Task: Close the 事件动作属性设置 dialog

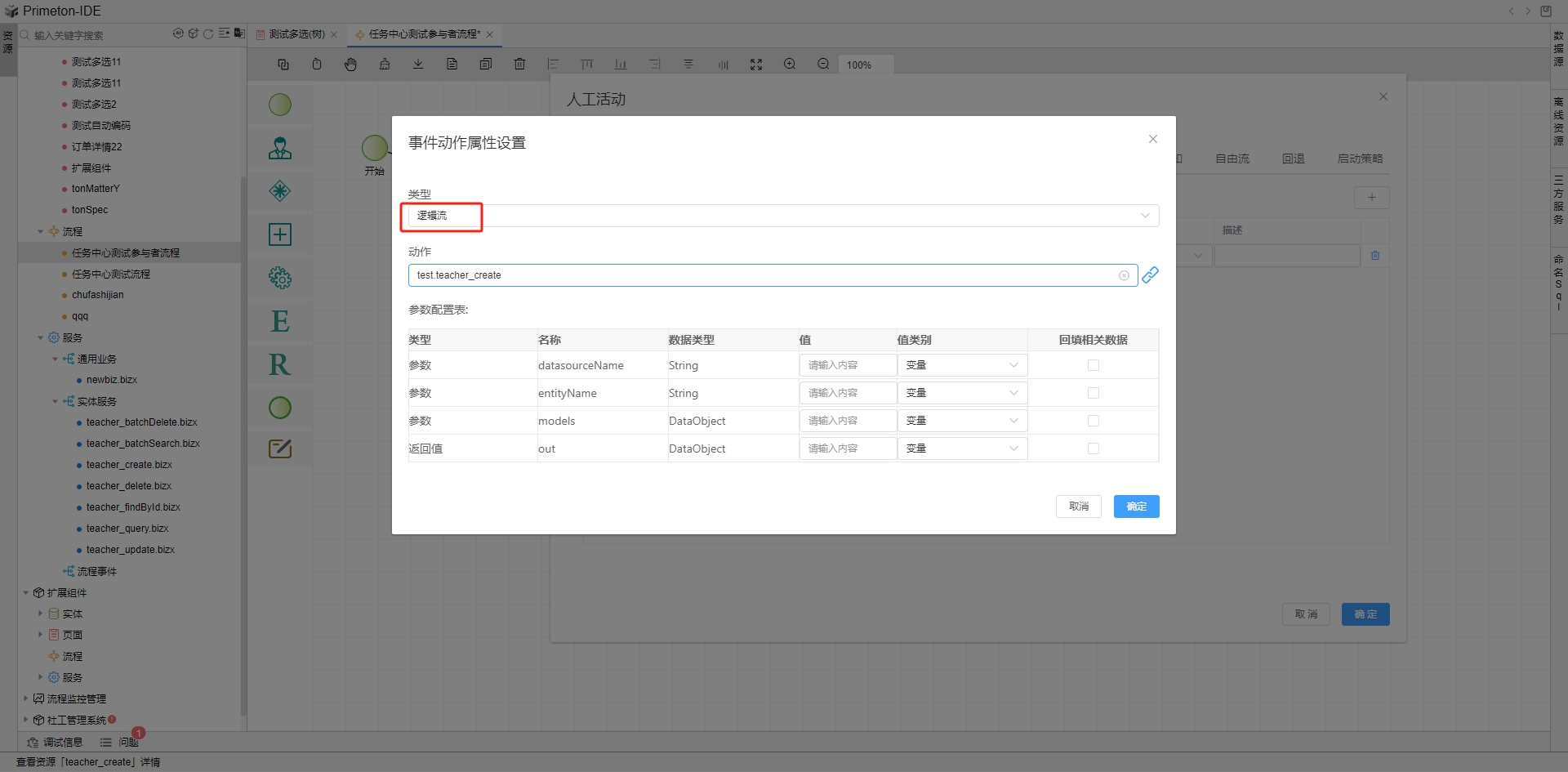Action: (x=1153, y=139)
